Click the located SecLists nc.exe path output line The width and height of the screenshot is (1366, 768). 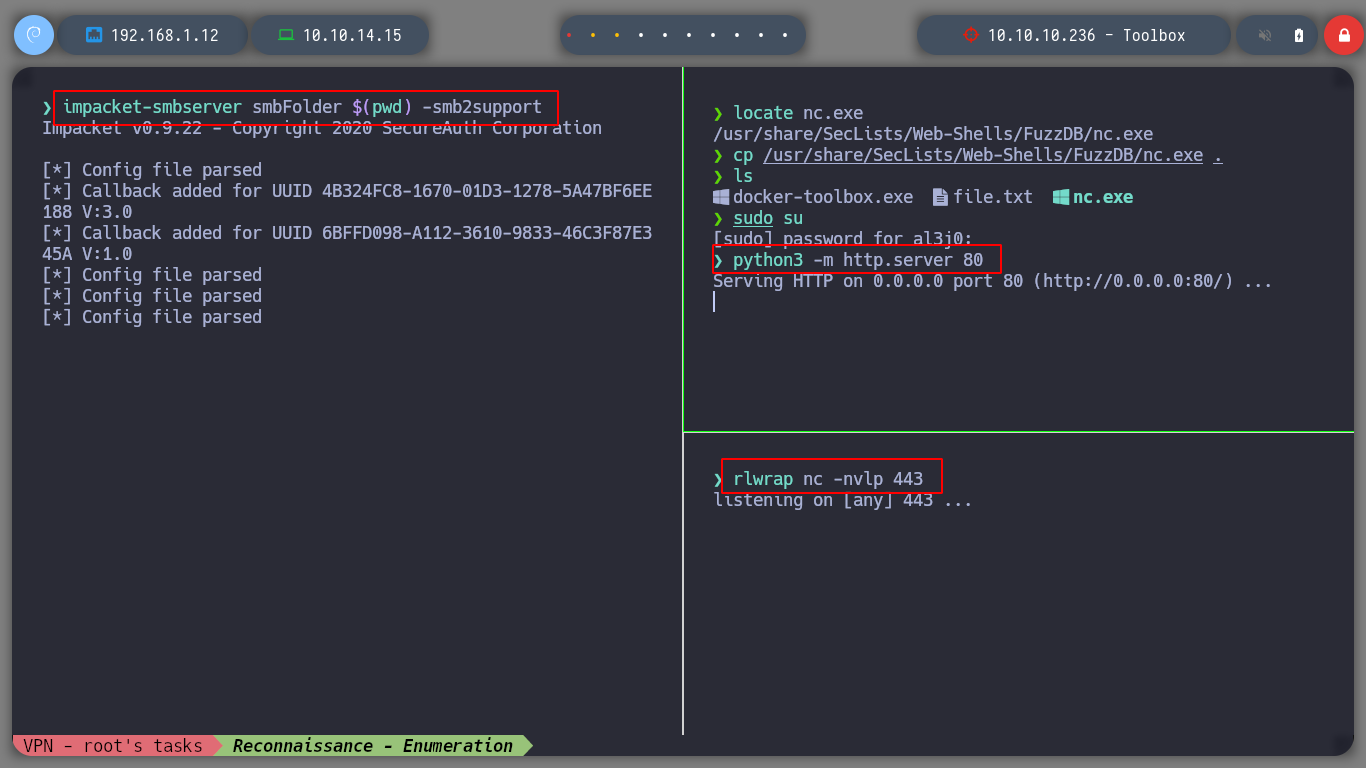tap(933, 134)
